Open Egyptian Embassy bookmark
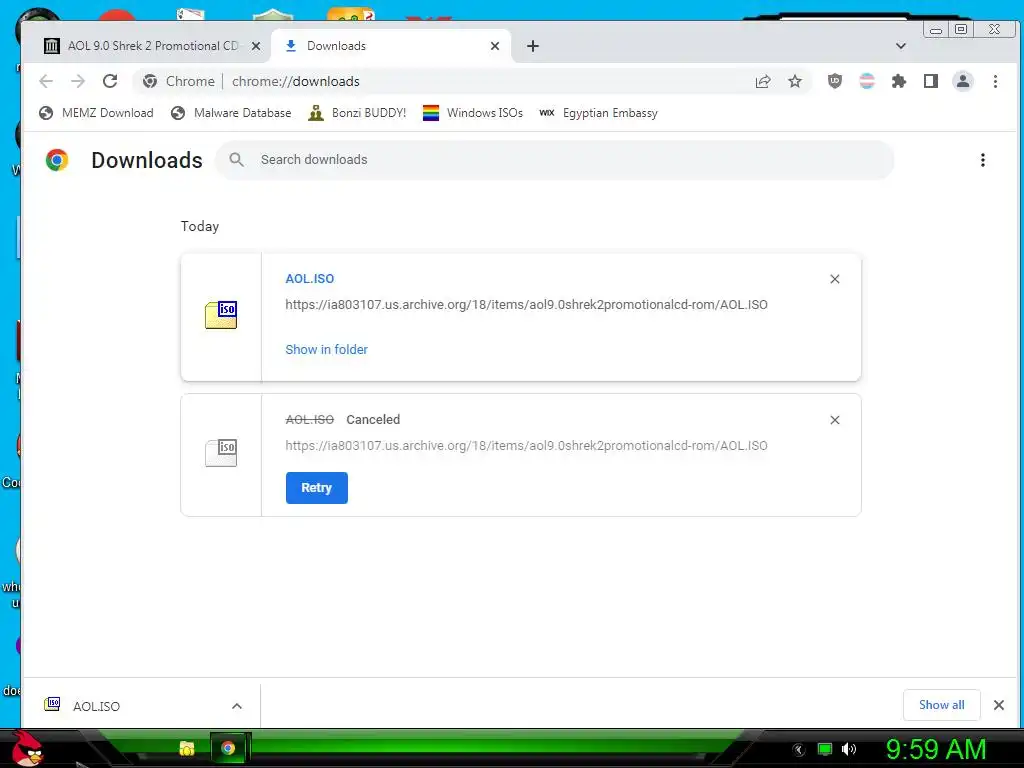 point(599,113)
